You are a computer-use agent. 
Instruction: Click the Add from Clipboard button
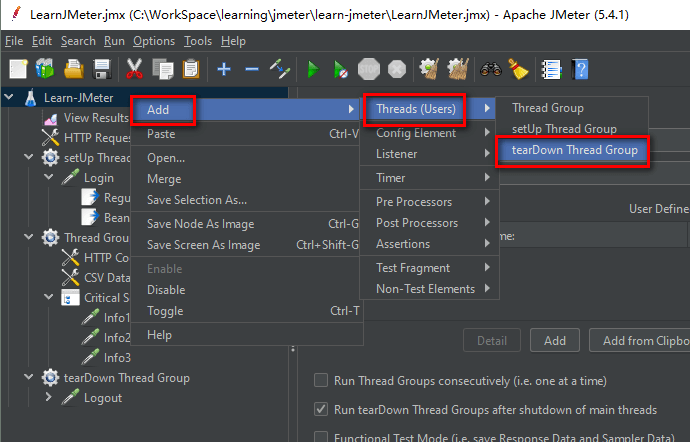coord(640,340)
